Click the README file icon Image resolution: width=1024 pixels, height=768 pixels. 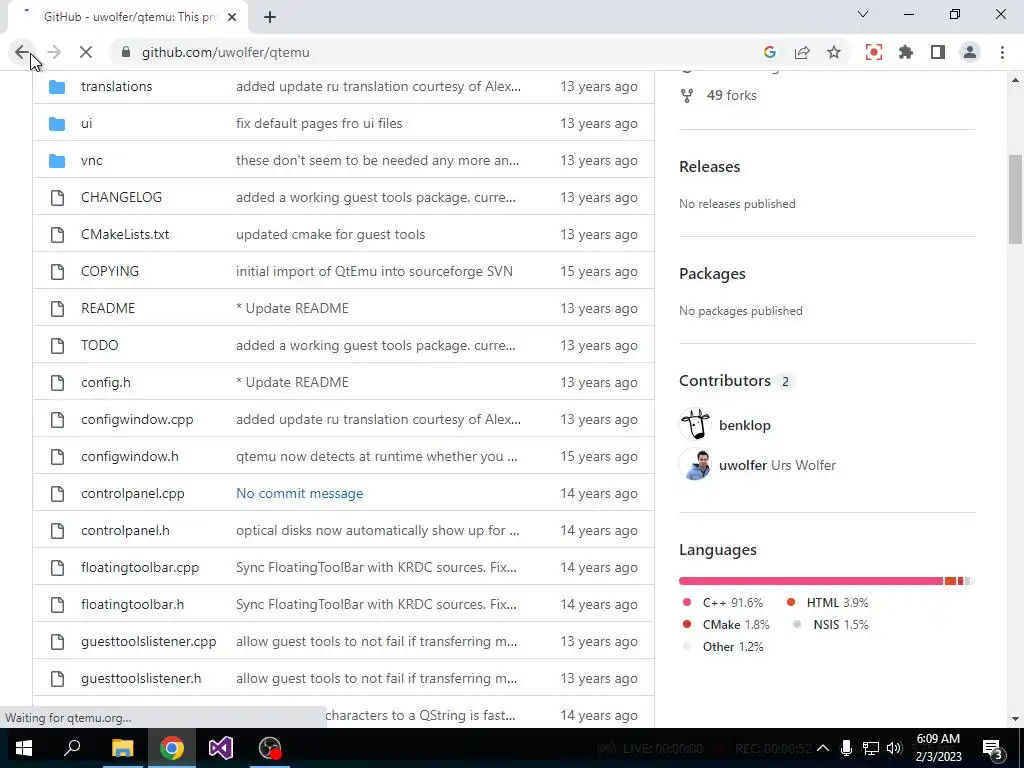click(x=57, y=308)
